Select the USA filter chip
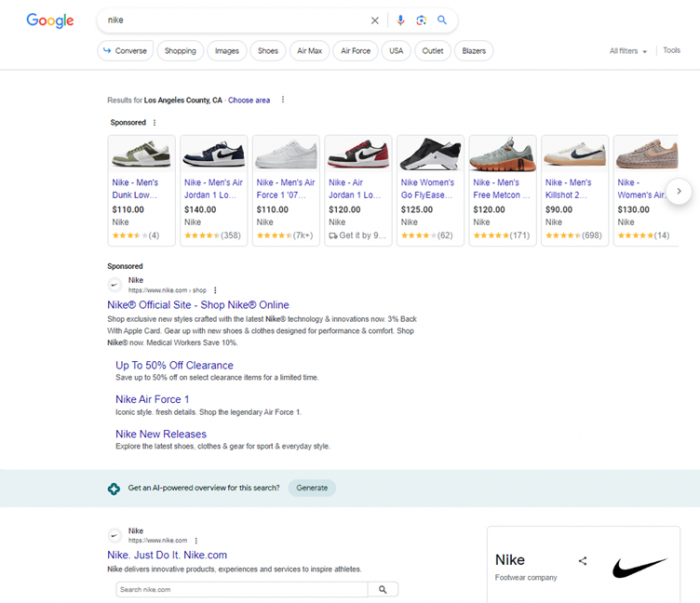Viewport: 700px width, 603px height. point(396,50)
